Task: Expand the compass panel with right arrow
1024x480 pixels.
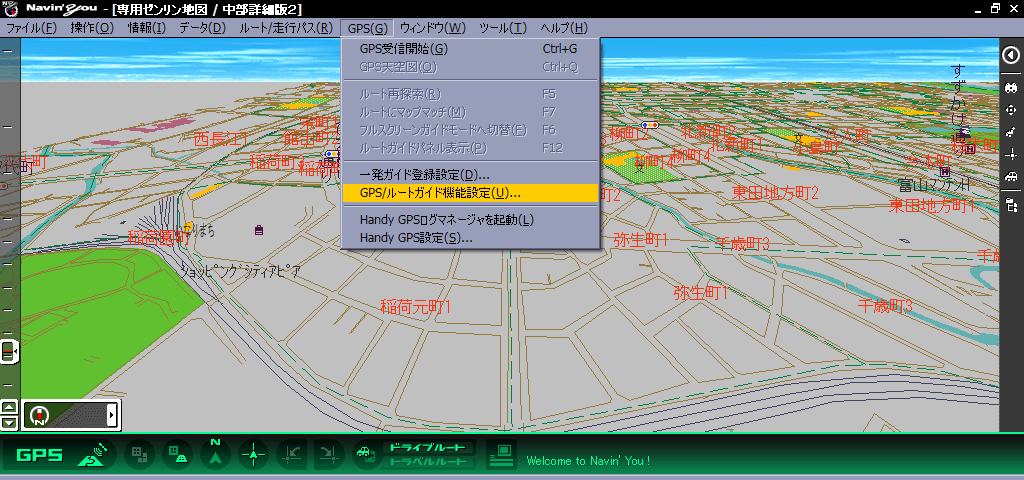Action: [112, 415]
